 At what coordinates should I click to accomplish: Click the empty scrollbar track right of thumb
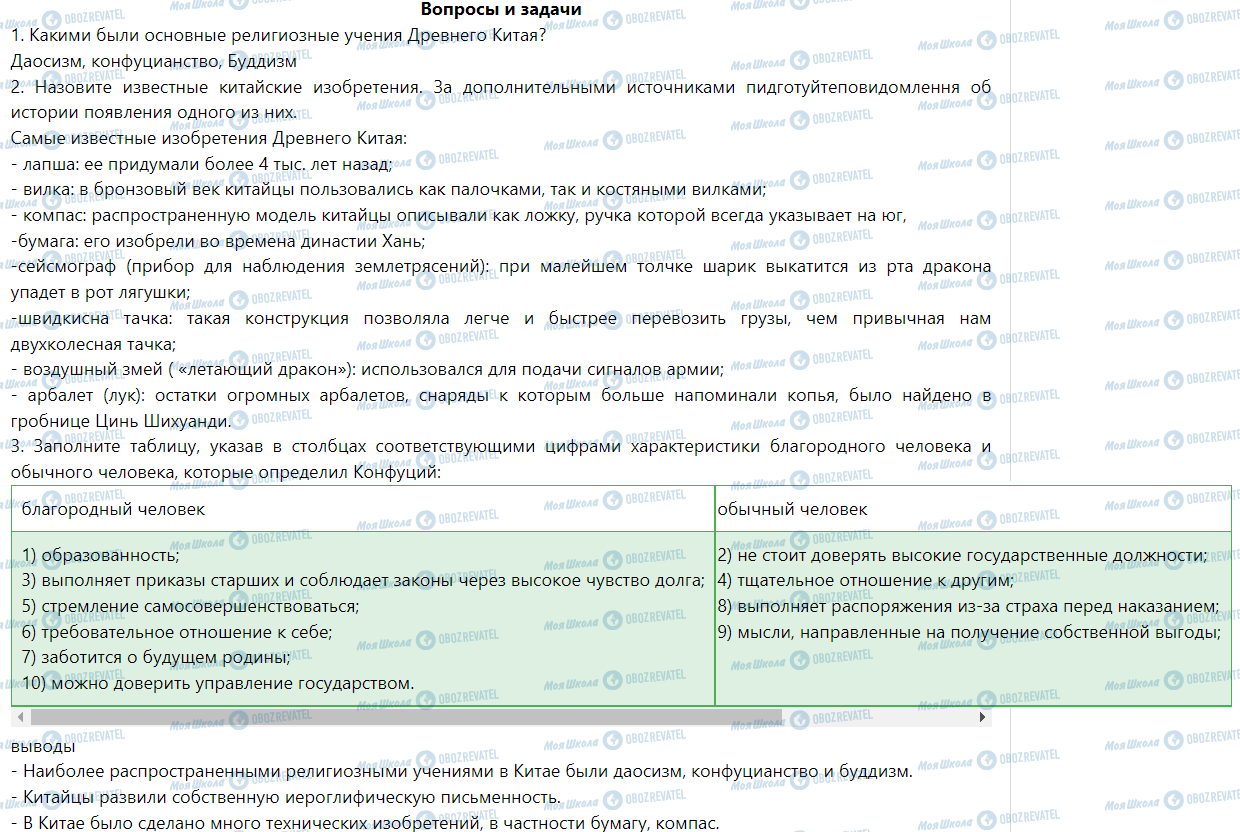(x=880, y=717)
